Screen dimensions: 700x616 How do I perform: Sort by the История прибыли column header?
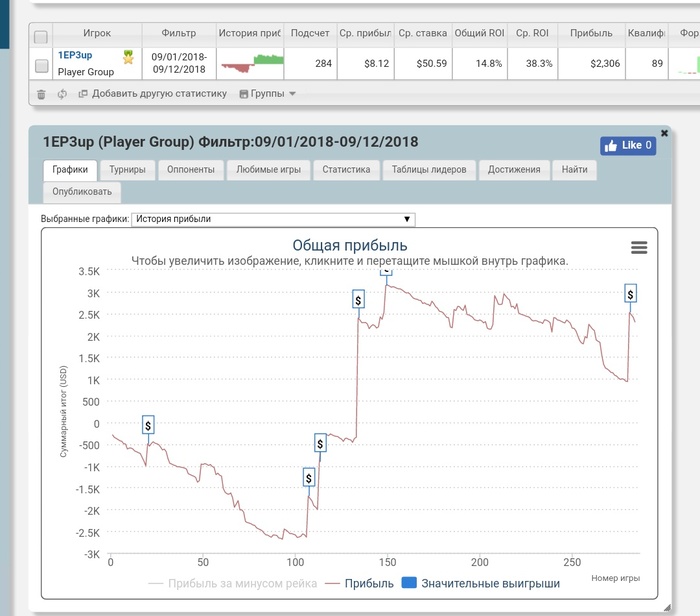pyautogui.click(x=250, y=33)
